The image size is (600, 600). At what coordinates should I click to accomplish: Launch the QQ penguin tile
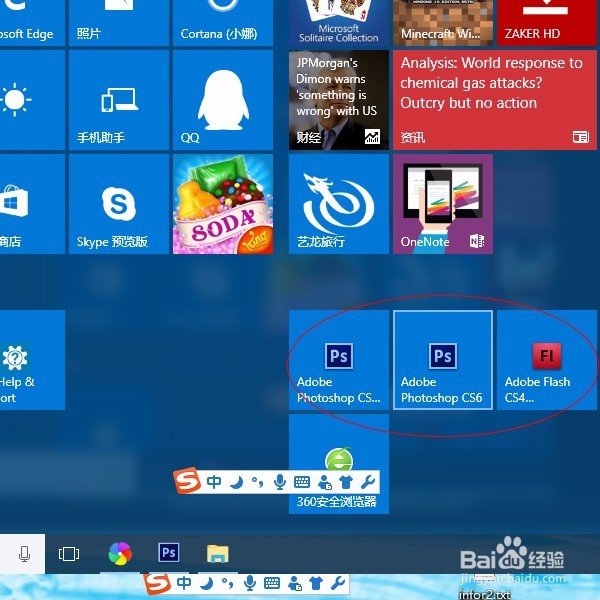point(223,100)
